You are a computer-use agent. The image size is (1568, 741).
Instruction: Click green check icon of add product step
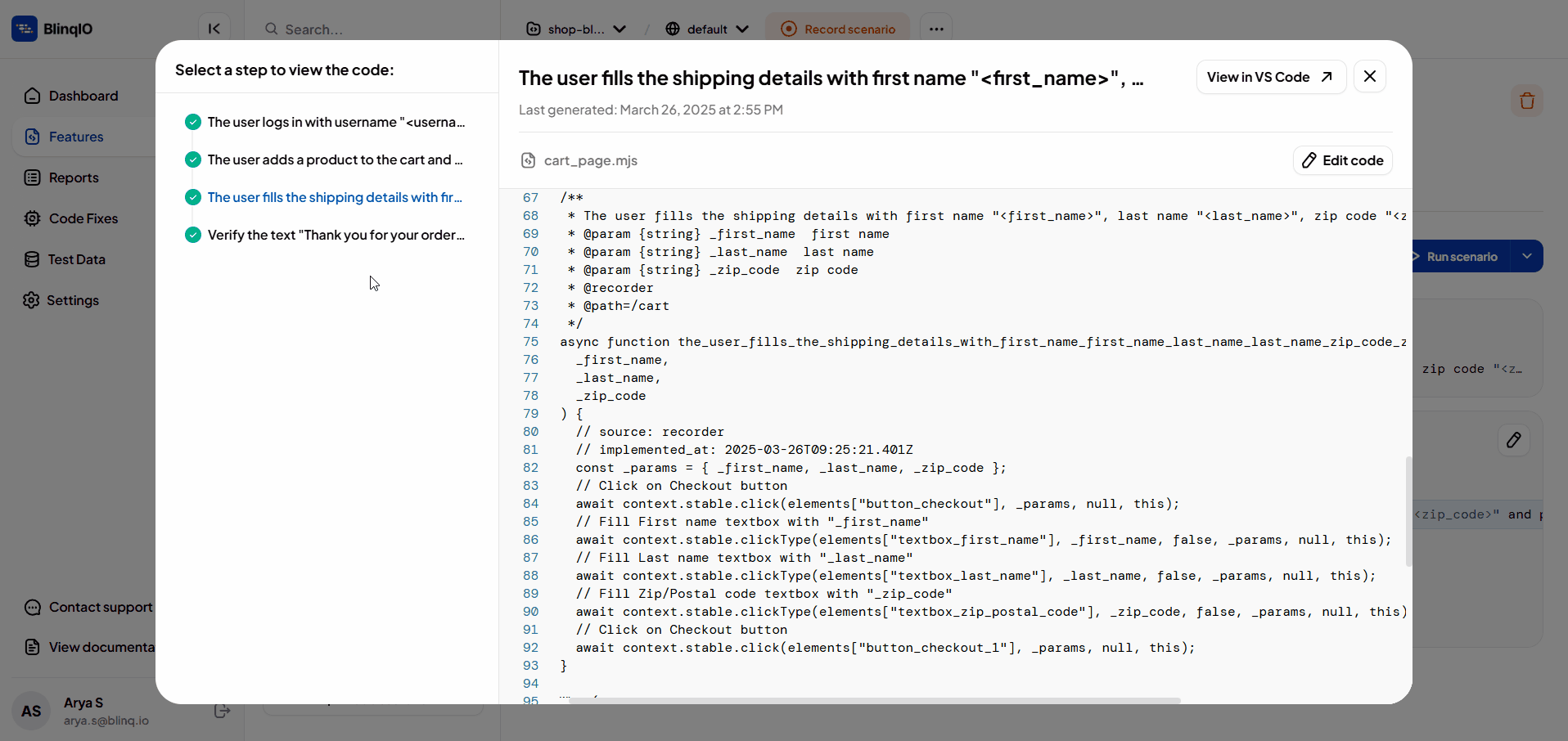pos(193,159)
